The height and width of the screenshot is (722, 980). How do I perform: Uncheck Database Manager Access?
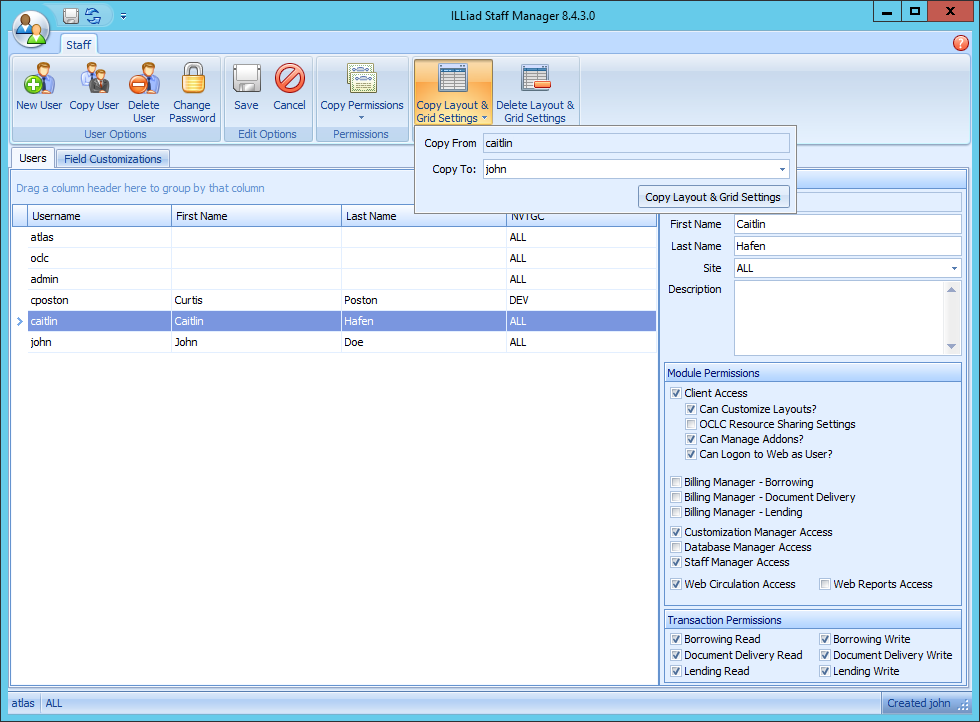[x=675, y=547]
